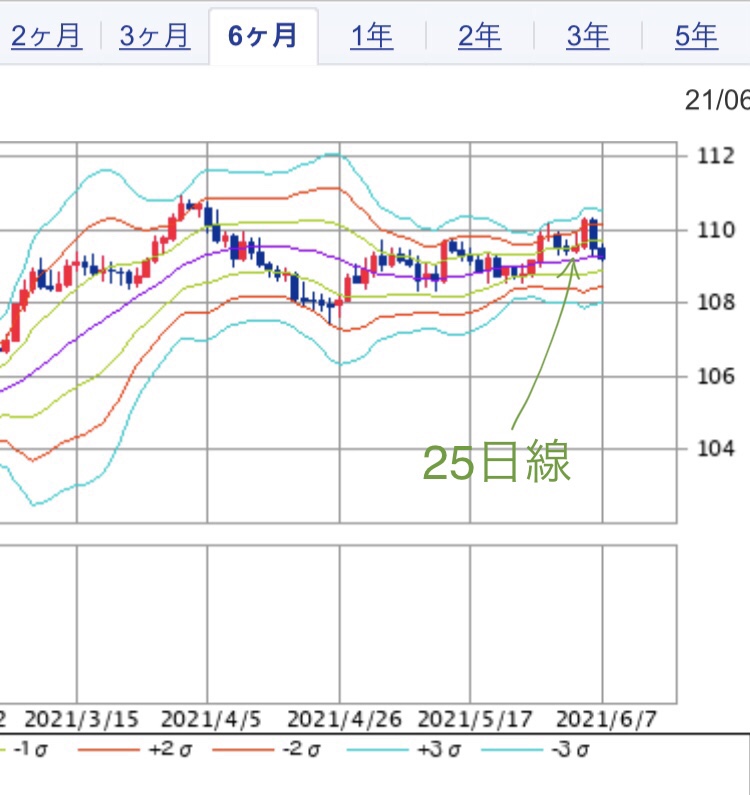The image size is (750, 795).
Task: Click the 110 price axis label
Action: coord(716,230)
